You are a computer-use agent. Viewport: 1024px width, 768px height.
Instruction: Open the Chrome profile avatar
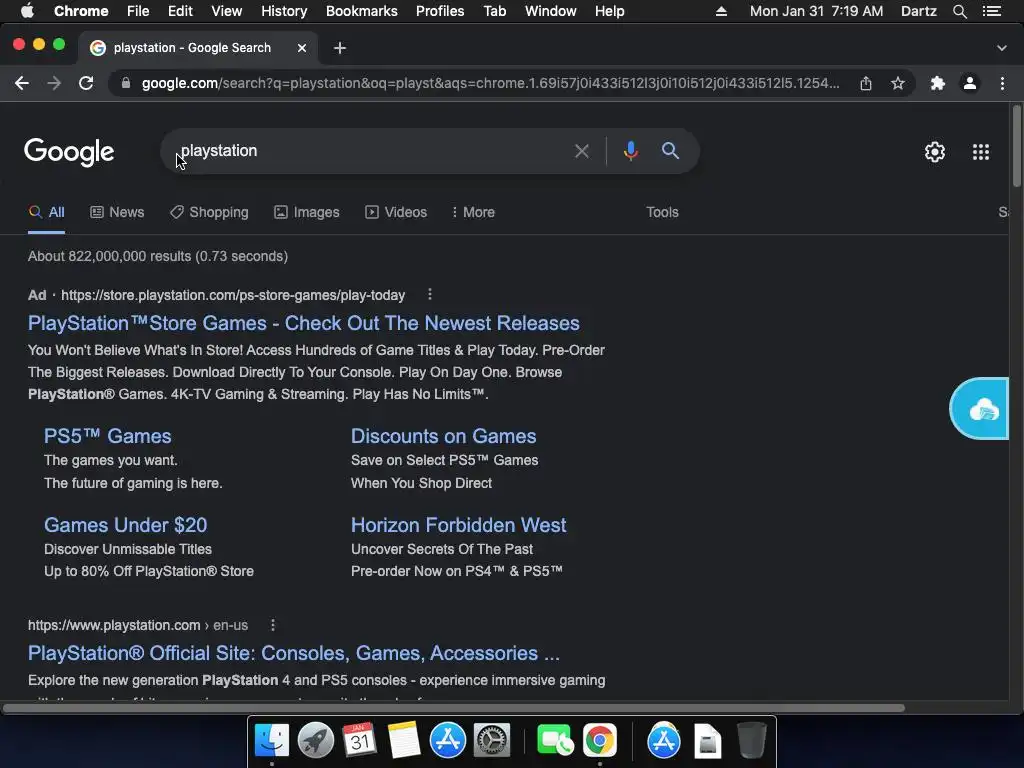[970, 83]
